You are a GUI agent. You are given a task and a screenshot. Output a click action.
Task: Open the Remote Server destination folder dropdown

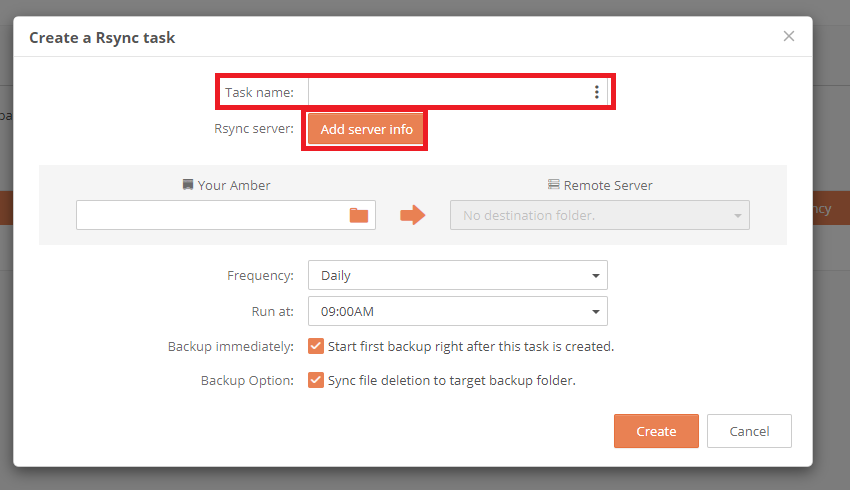click(x=600, y=215)
